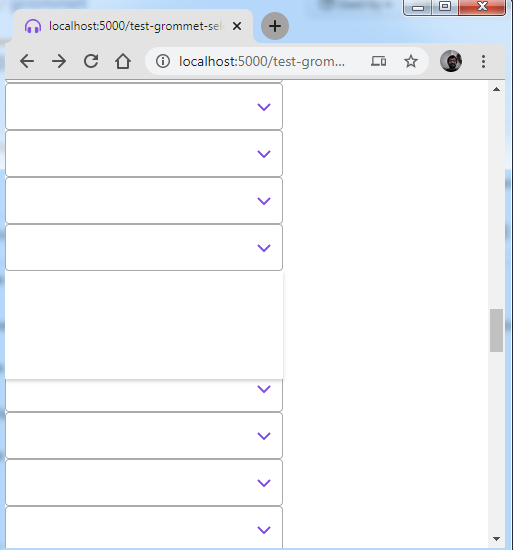Open Chrome's three-dot menu
Viewport: 513px width, 550px height.
tap(483, 61)
